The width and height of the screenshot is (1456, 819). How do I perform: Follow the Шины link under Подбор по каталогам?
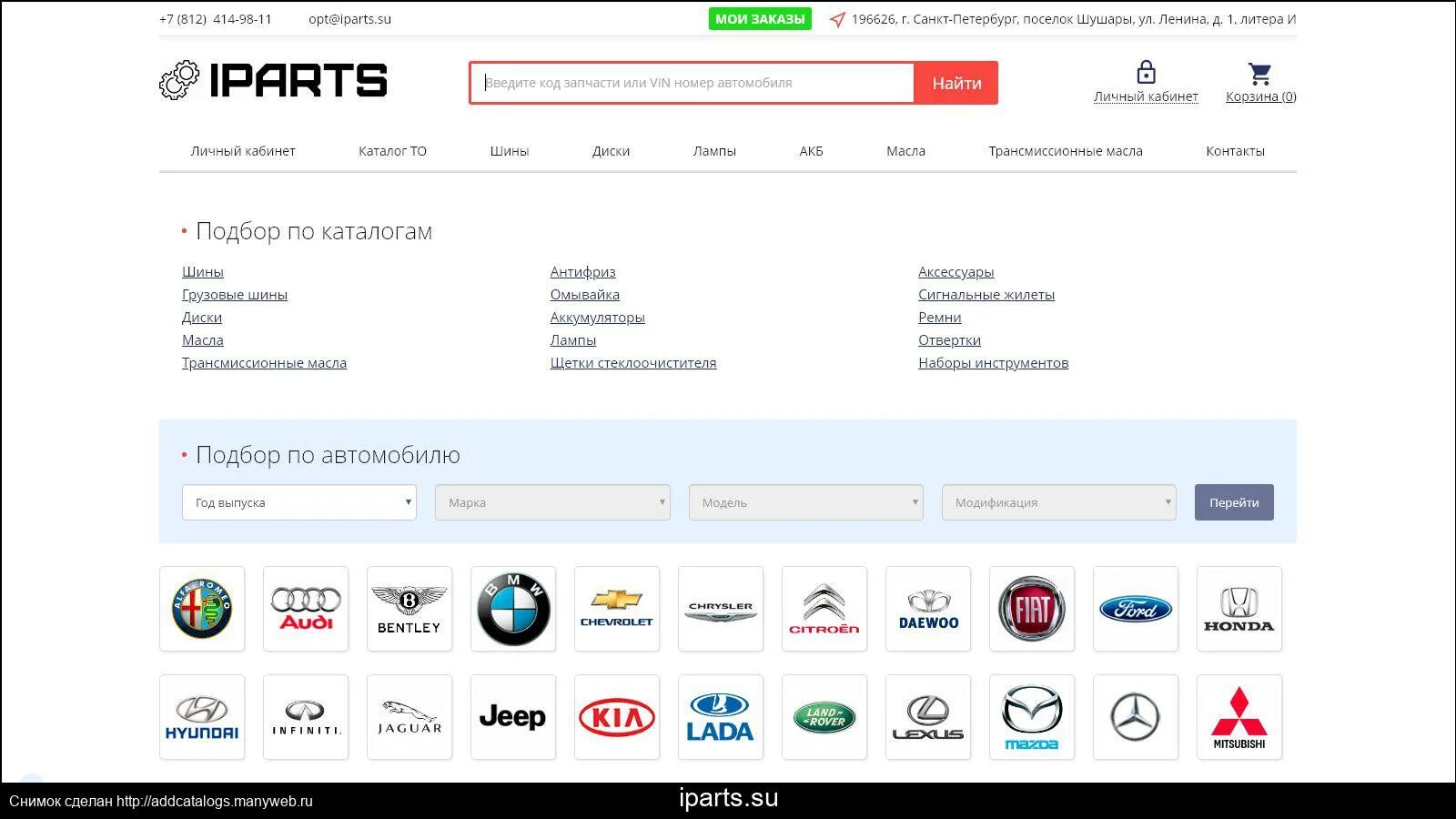pyautogui.click(x=203, y=272)
